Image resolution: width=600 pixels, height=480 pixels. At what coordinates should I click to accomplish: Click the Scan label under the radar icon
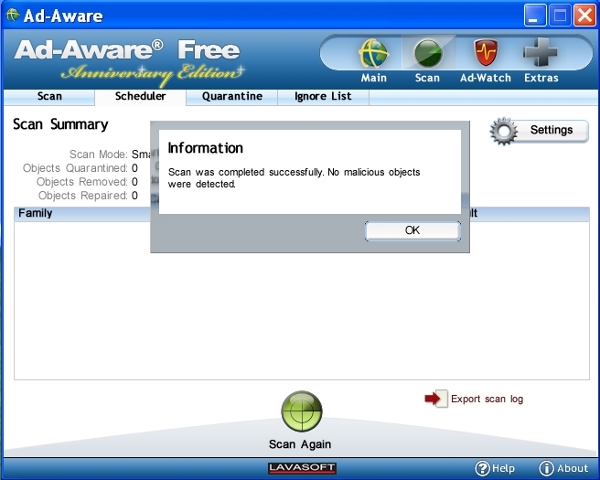coord(427,78)
